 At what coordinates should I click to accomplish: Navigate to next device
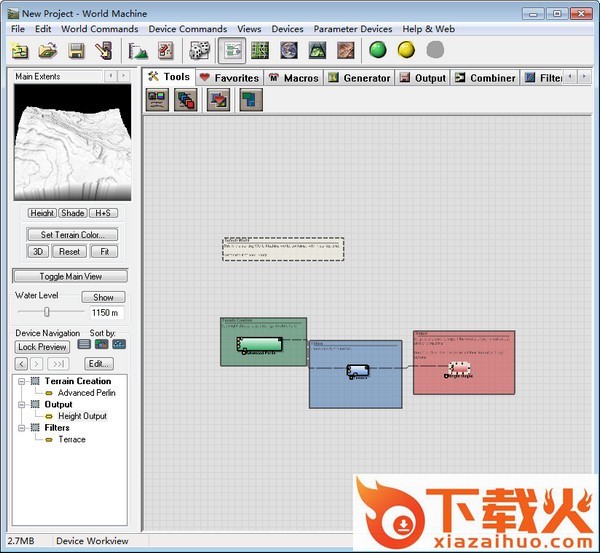point(36,364)
